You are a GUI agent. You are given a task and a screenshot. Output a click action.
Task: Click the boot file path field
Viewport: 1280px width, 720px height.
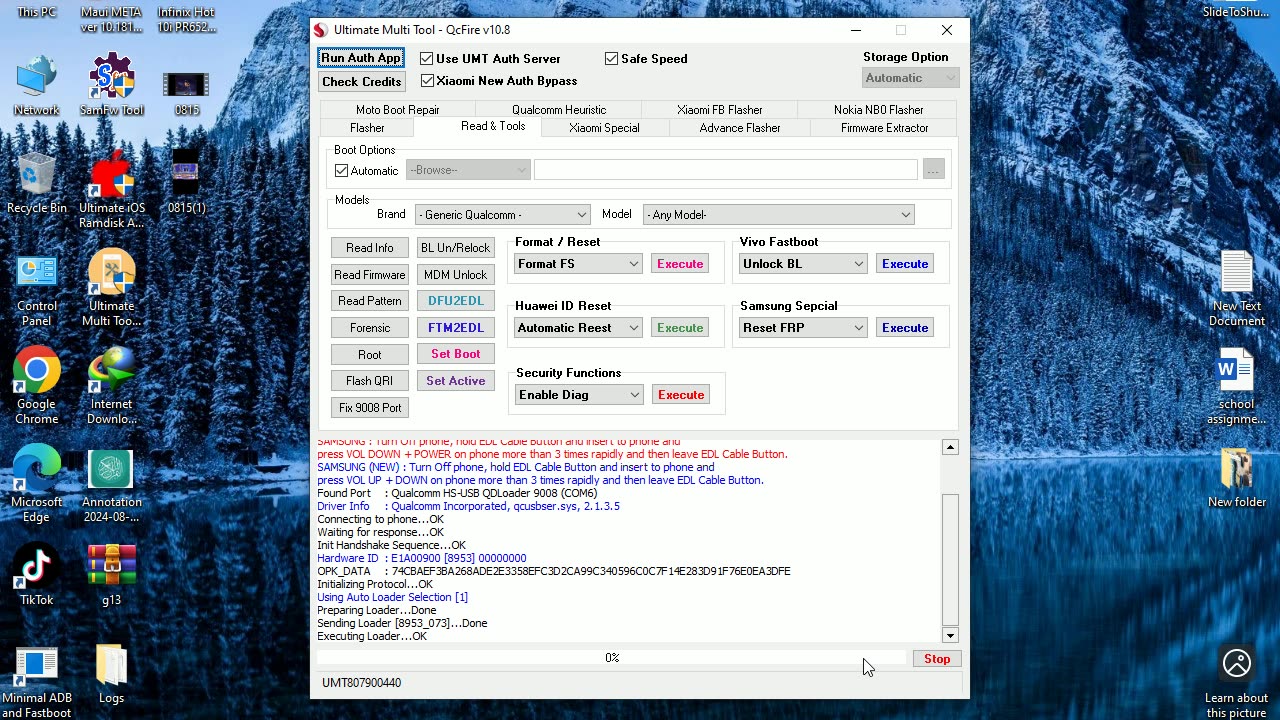coord(725,170)
